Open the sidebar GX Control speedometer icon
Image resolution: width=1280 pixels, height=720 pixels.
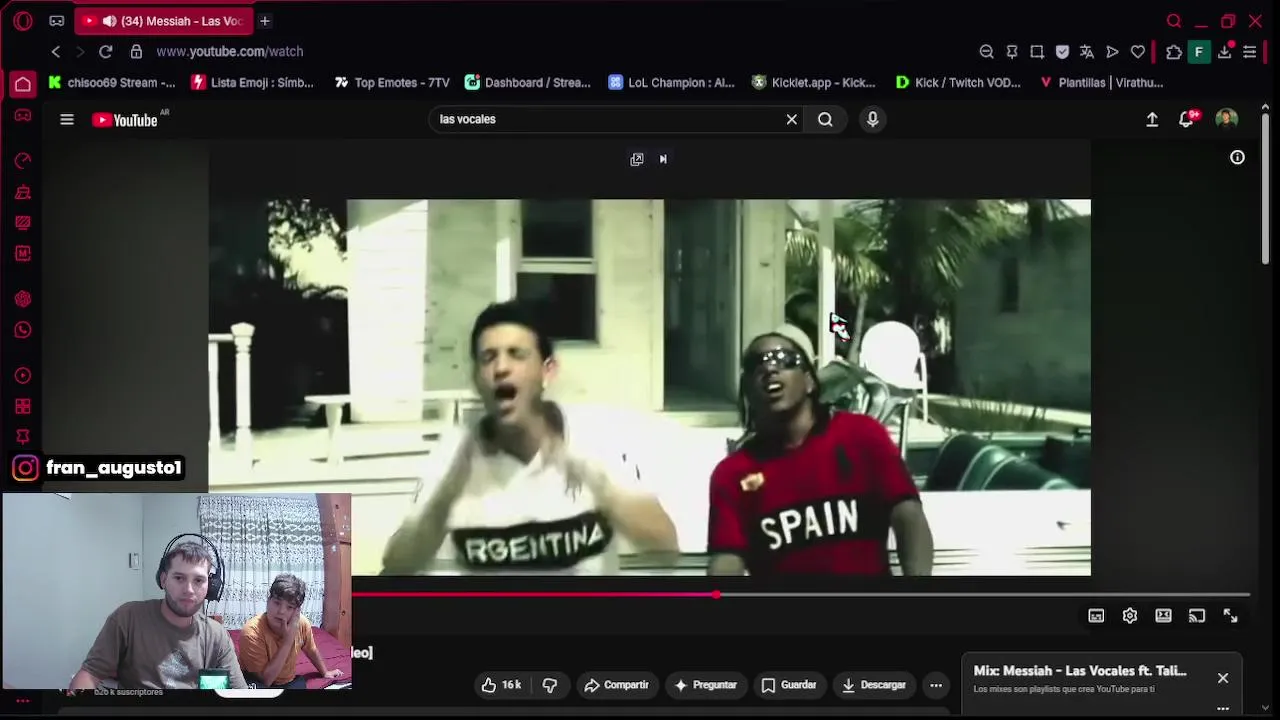pyautogui.click(x=23, y=160)
